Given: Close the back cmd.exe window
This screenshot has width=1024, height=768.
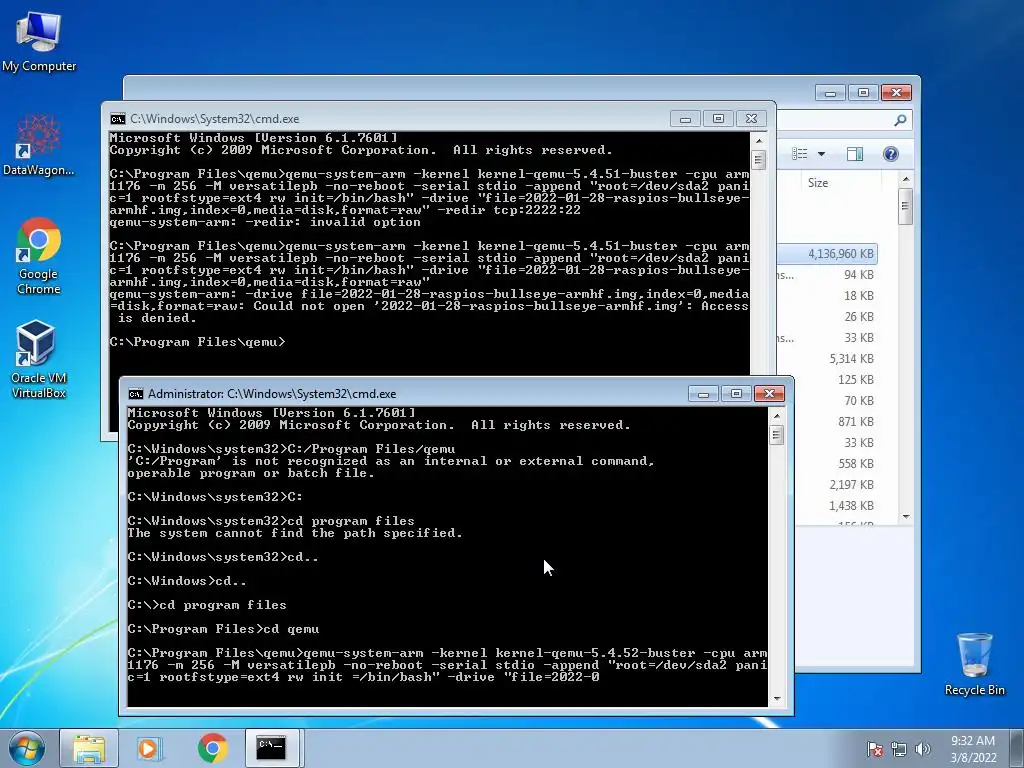Looking at the screenshot, I should point(751,119).
